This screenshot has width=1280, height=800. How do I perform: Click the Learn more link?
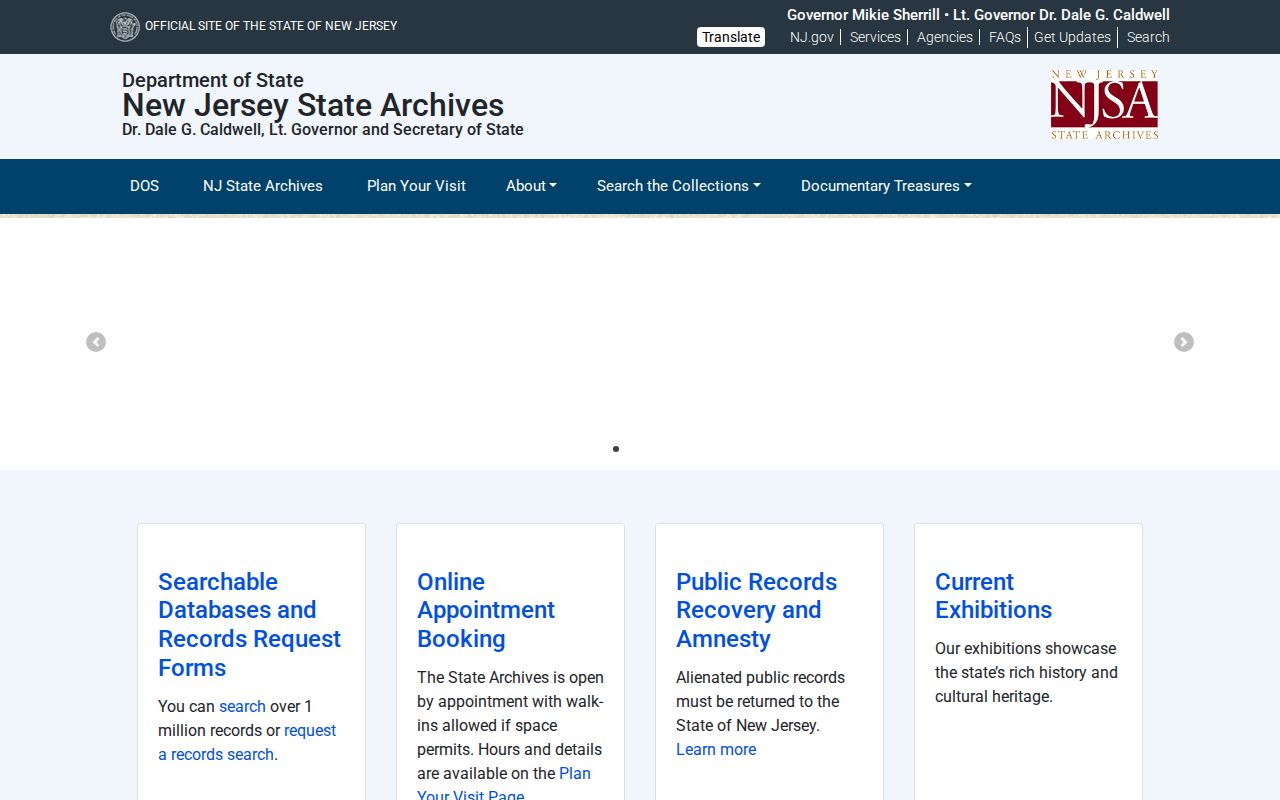click(x=716, y=750)
